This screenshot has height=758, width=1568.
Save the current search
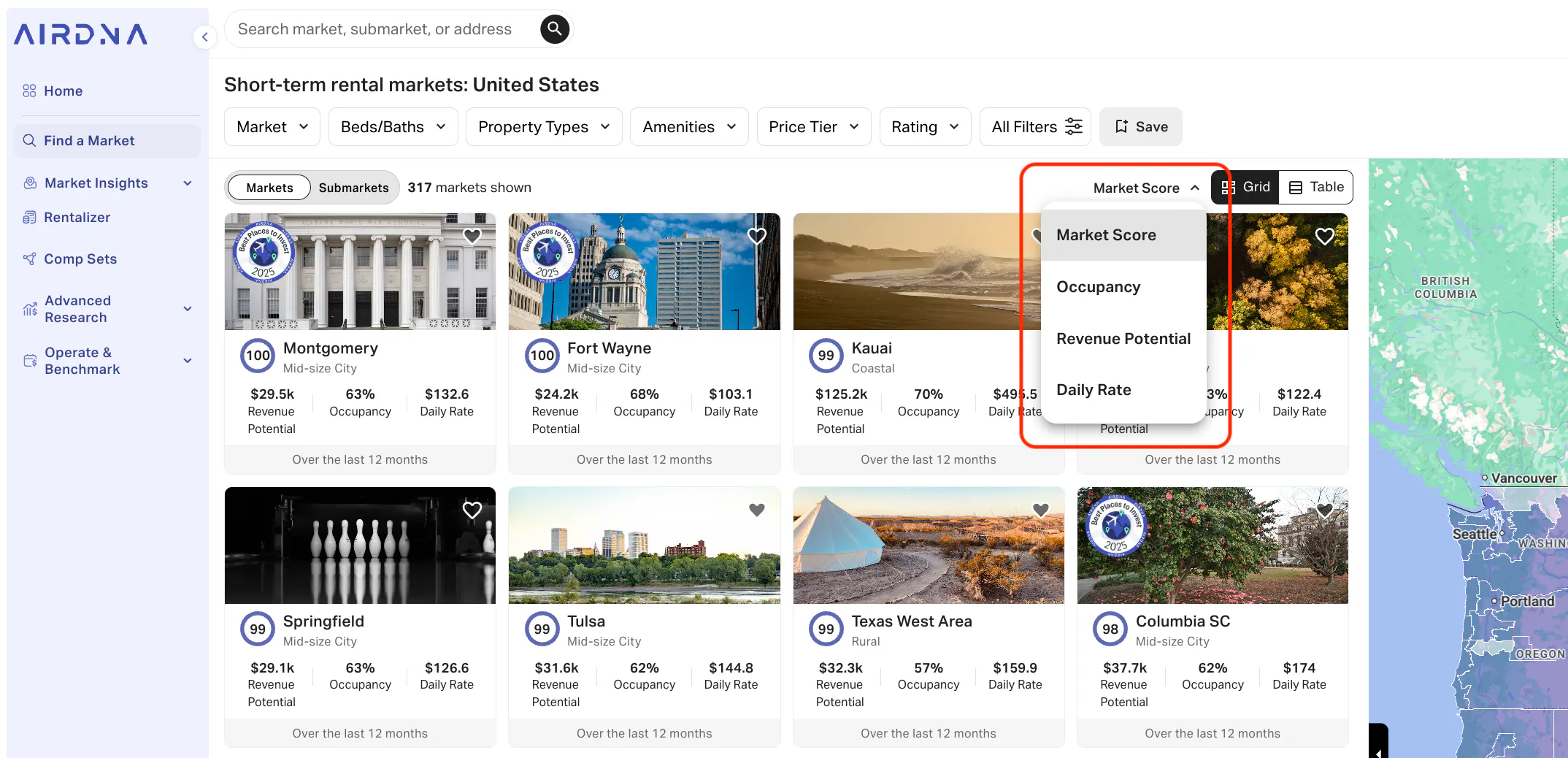(x=1141, y=127)
